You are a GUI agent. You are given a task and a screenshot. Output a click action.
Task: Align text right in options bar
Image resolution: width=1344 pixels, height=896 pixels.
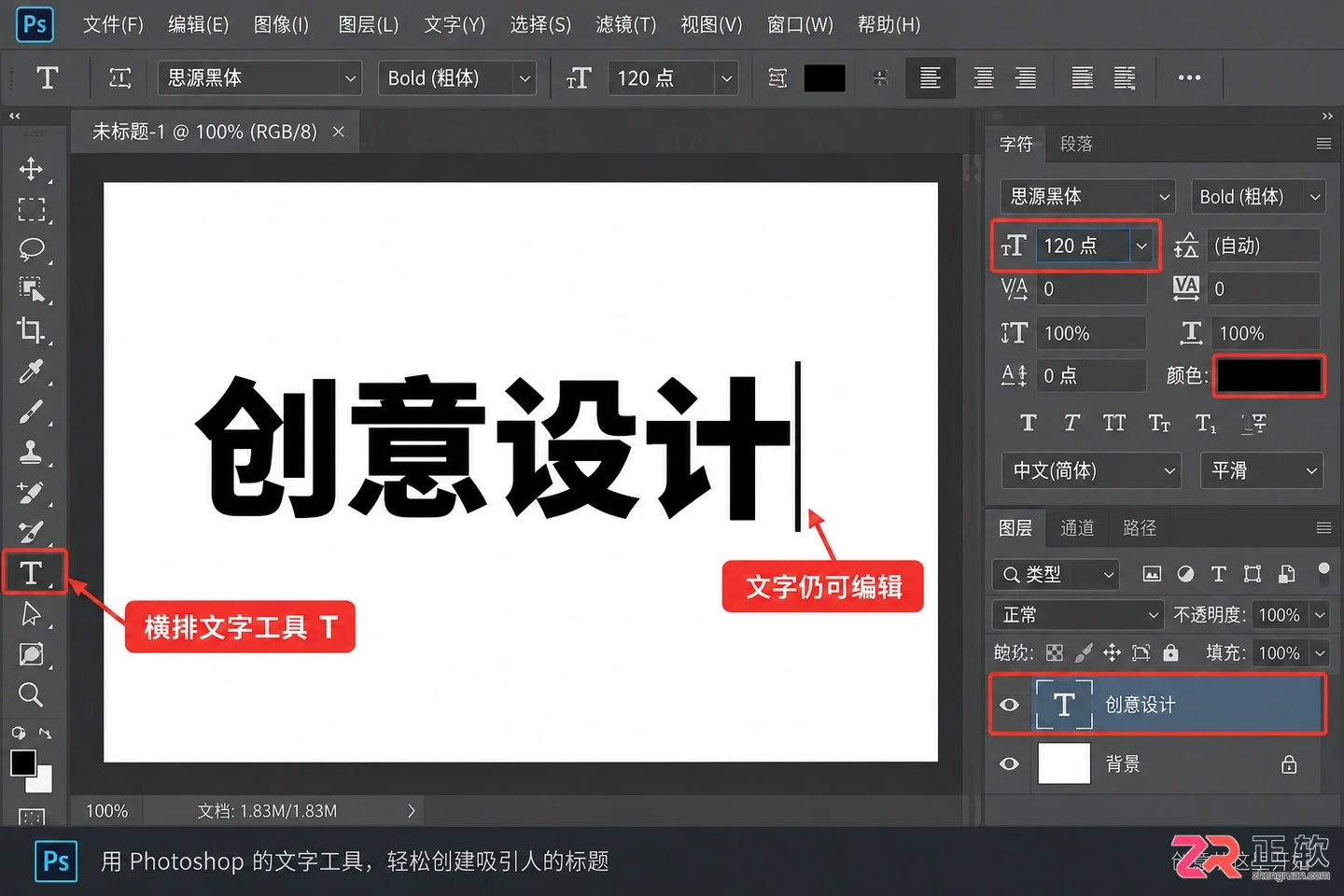pyautogui.click(x=1026, y=77)
